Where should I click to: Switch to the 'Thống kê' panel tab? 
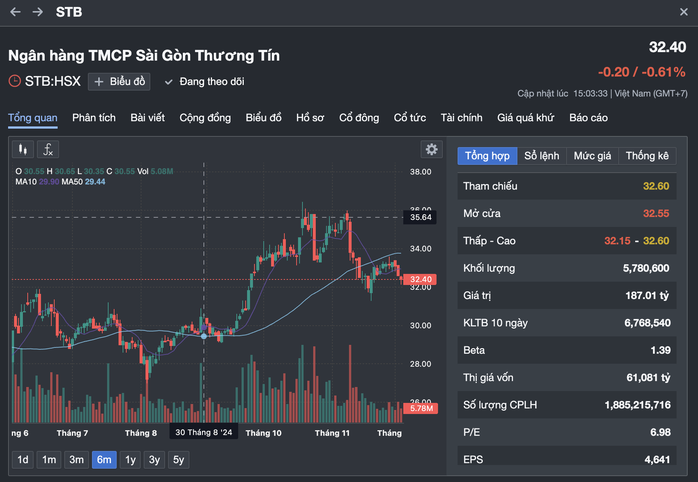tap(647, 156)
